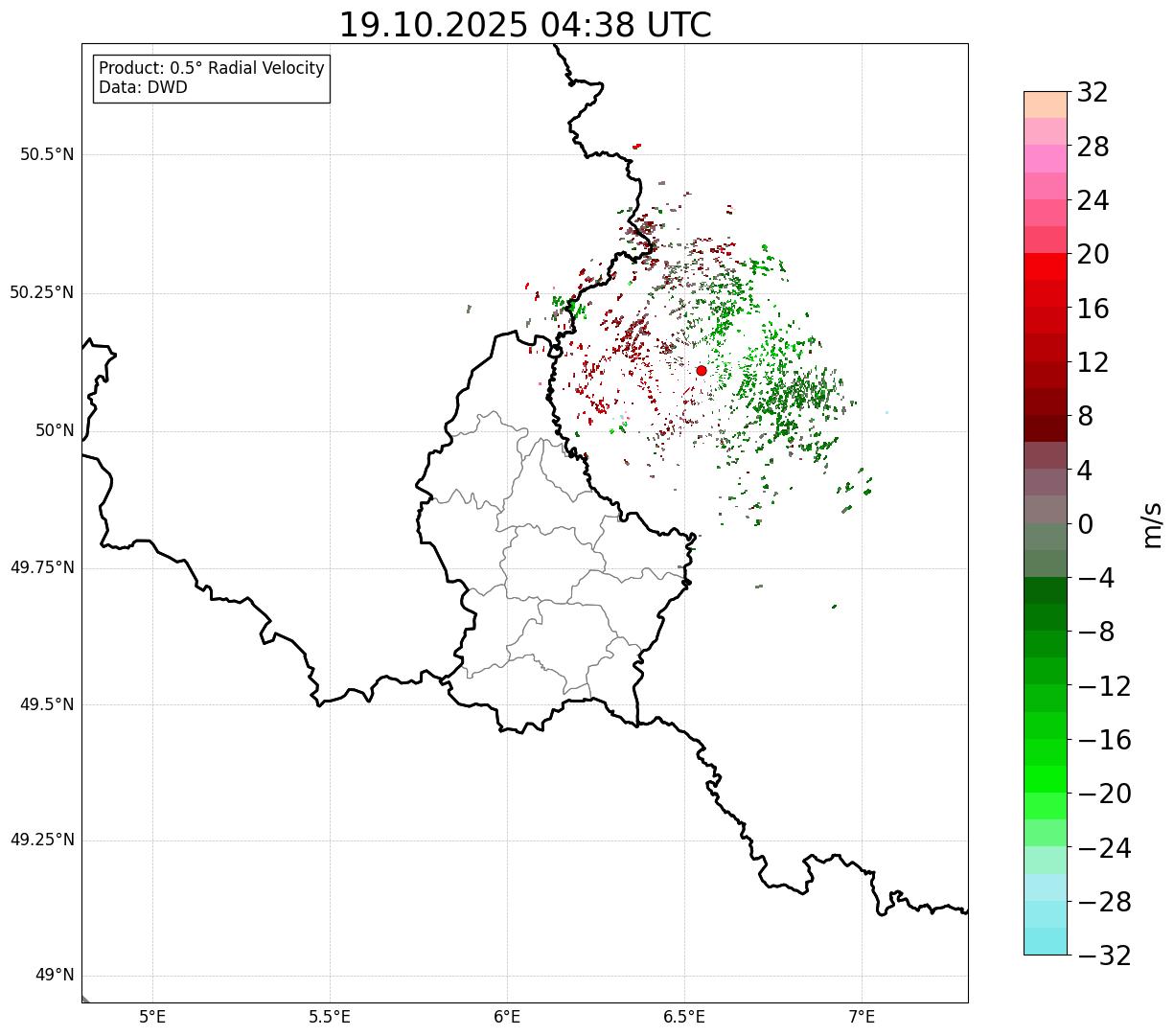Click the colorbar tick label -28
1174x1036 pixels.
[1104, 902]
